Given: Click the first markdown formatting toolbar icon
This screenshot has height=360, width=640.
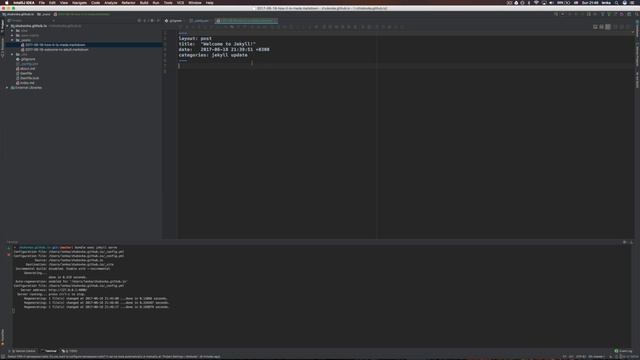Looking at the screenshot, I should (181, 27).
